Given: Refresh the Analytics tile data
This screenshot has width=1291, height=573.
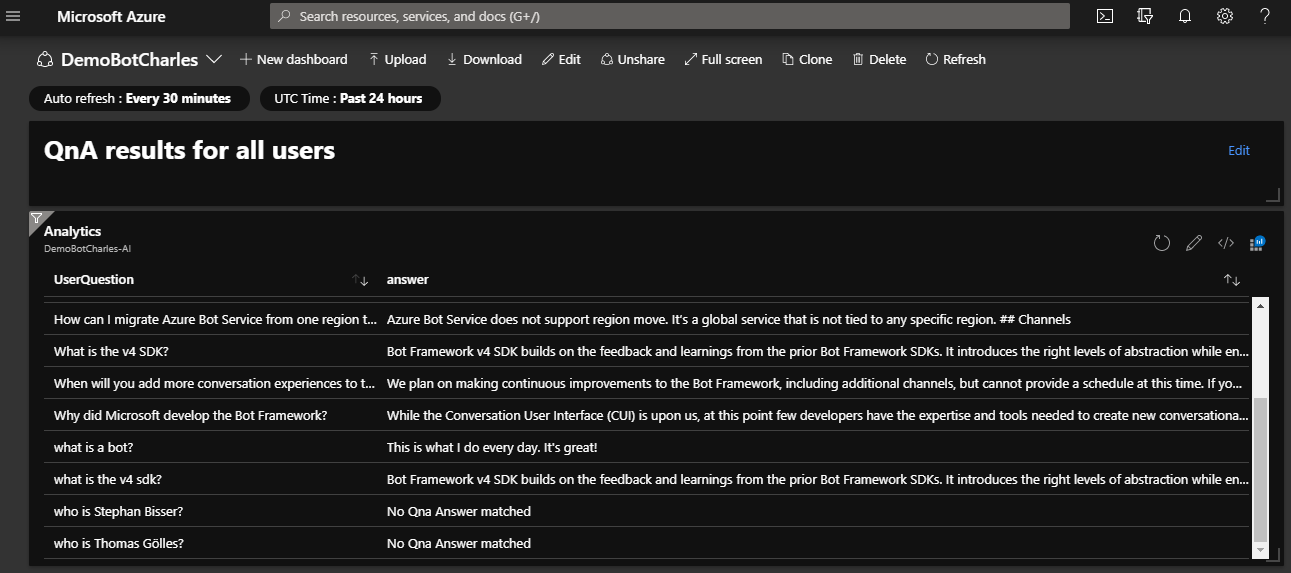Looking at the screenshot, I should (x=1162, y=243).
